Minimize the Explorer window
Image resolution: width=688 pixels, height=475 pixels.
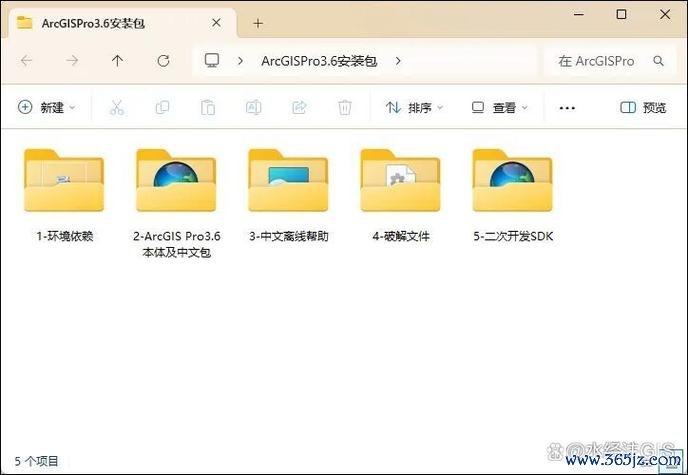click(x=579, y=14)
